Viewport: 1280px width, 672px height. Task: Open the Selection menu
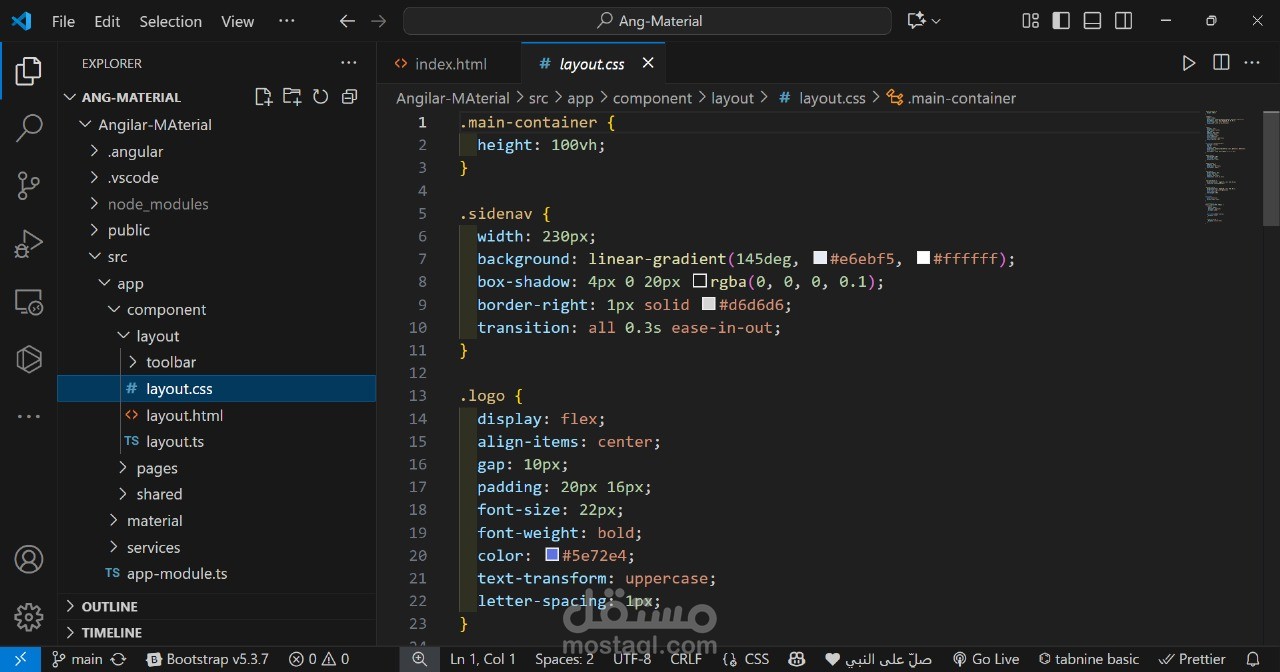point(170,21)
